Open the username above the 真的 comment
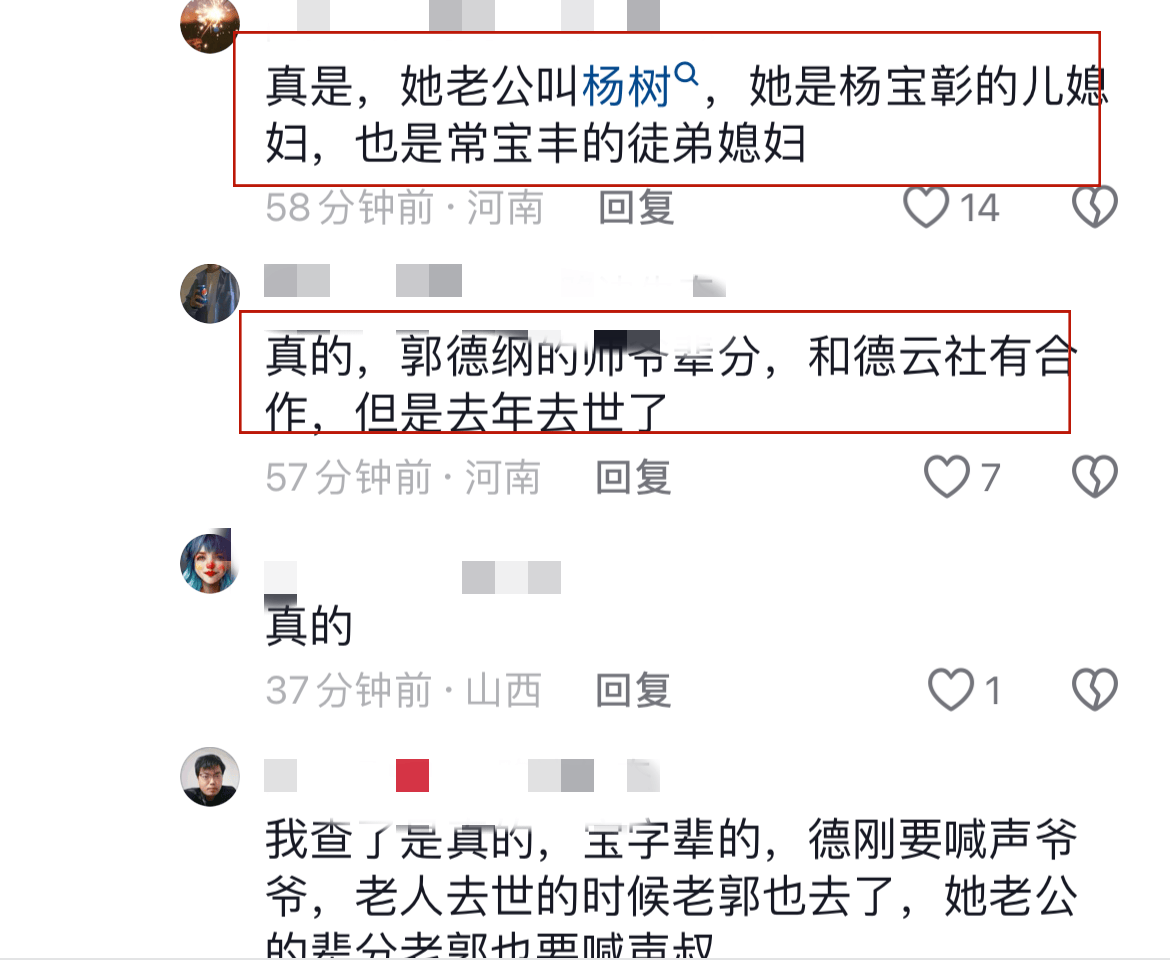The width and height of the screenshot is (1170, 960). [x=413, y=577]
